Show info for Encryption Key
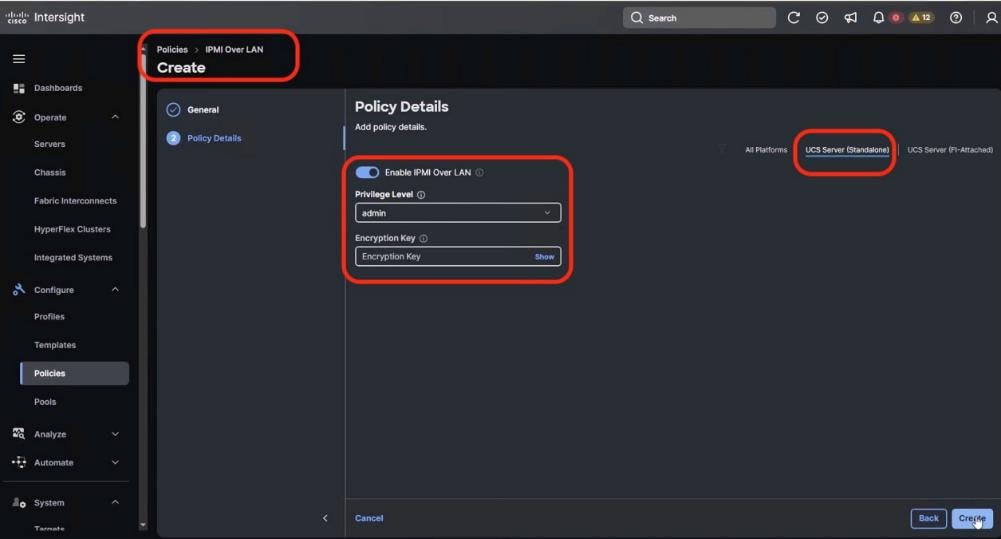Screen dimensions: 1001x539 click(x=423, y=238)
